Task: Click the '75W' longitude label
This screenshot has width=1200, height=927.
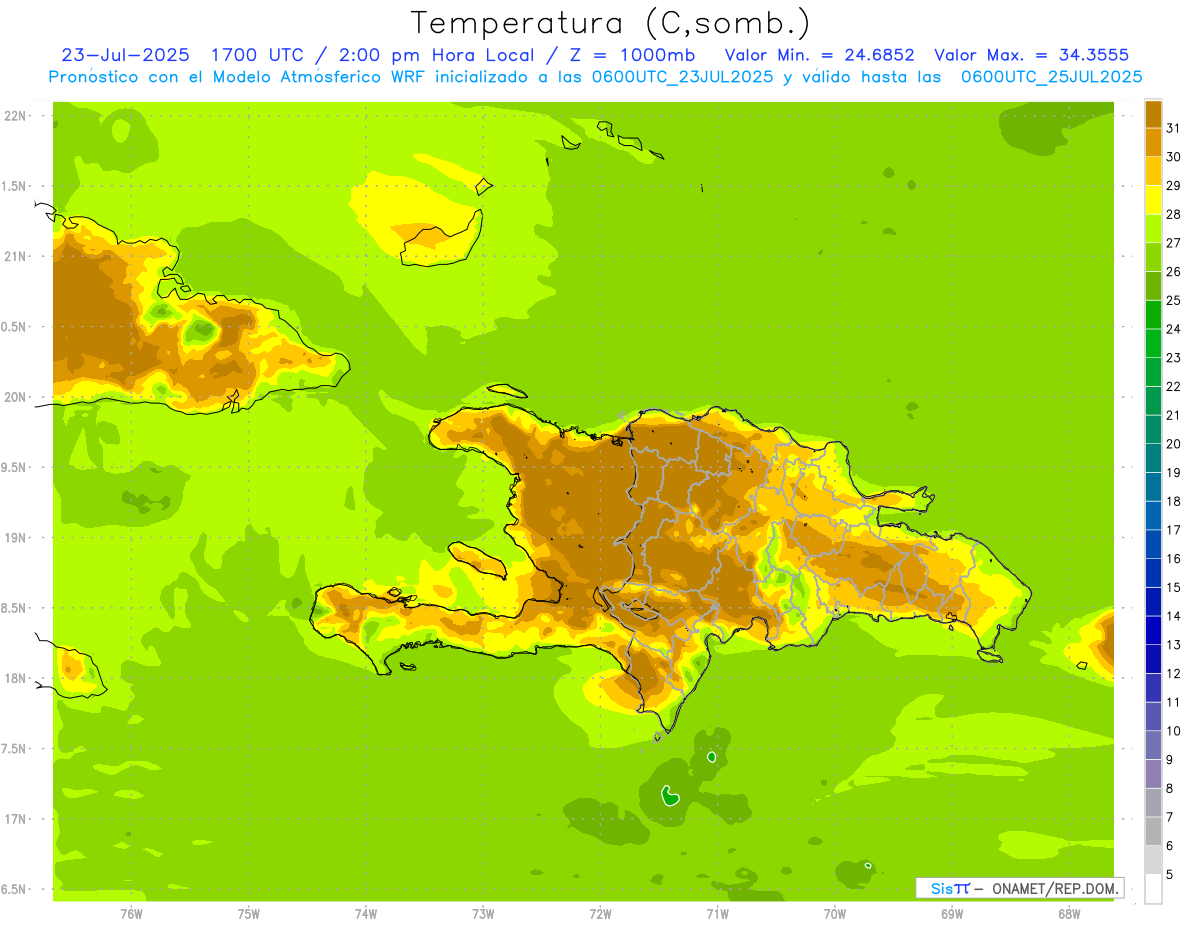Action: pyautogui.click(x=249, y=914)
